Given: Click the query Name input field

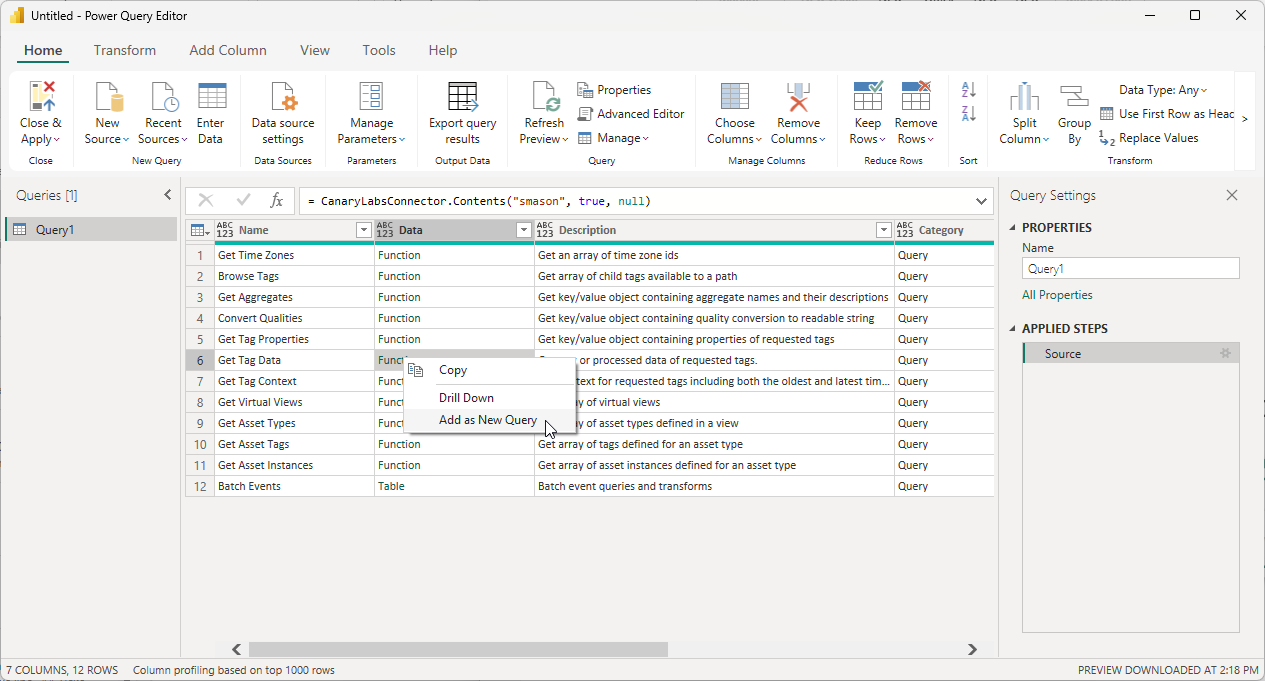Looking at the screenshot, I should click(1130, 268).
